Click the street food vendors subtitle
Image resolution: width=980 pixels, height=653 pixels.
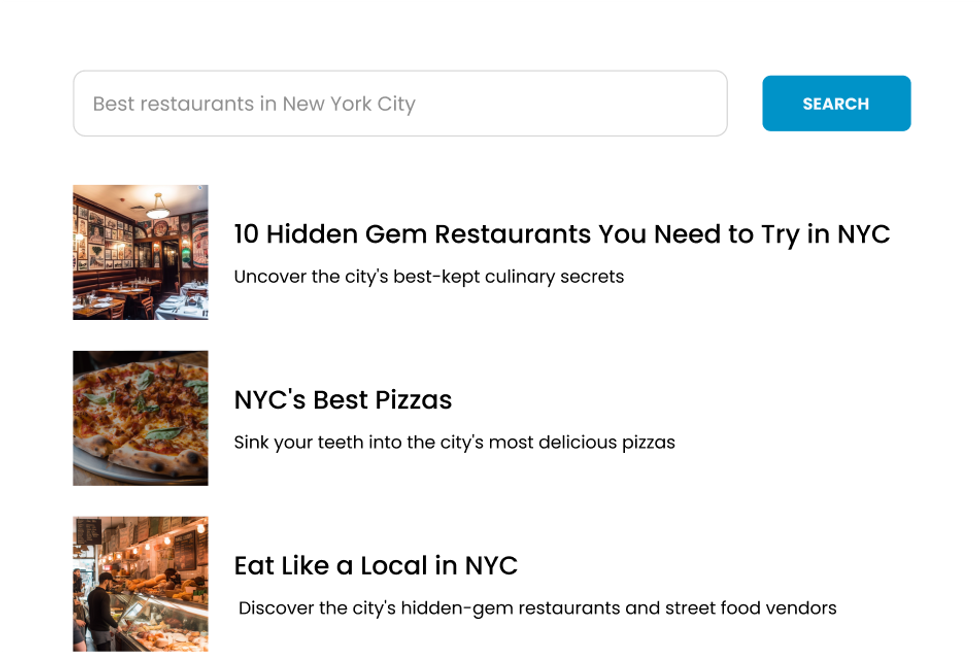coord(537,608)
